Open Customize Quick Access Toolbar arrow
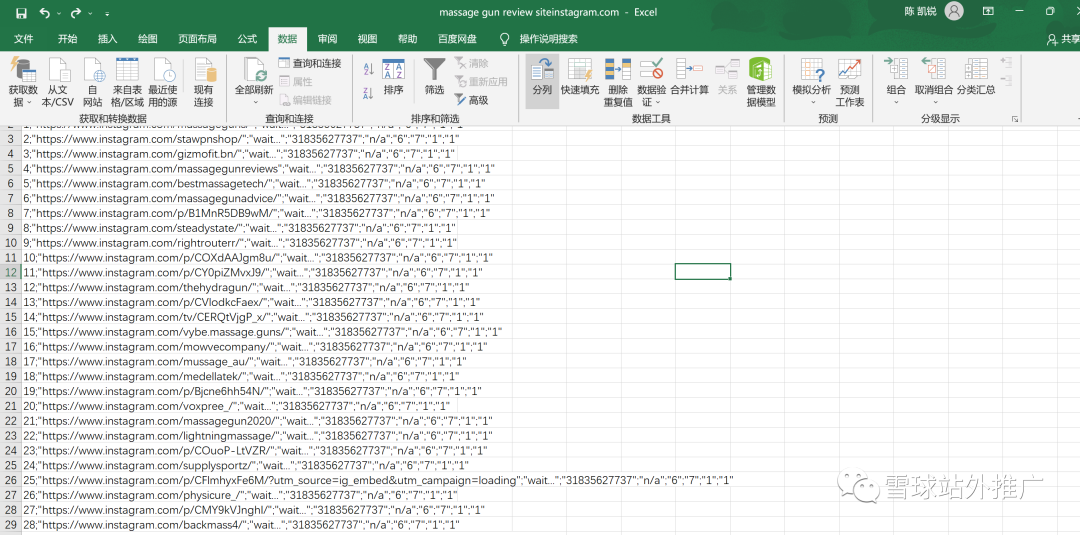Image resolution: width=1080 pixels, height=535 pixels. pos(107,13)
